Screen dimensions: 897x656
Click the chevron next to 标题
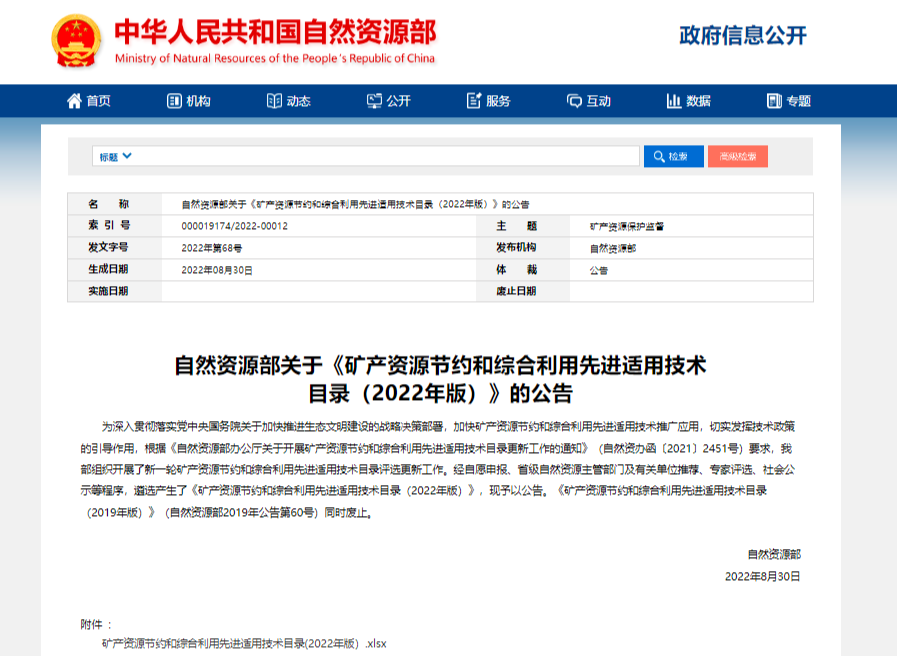[x=127, y=157]
